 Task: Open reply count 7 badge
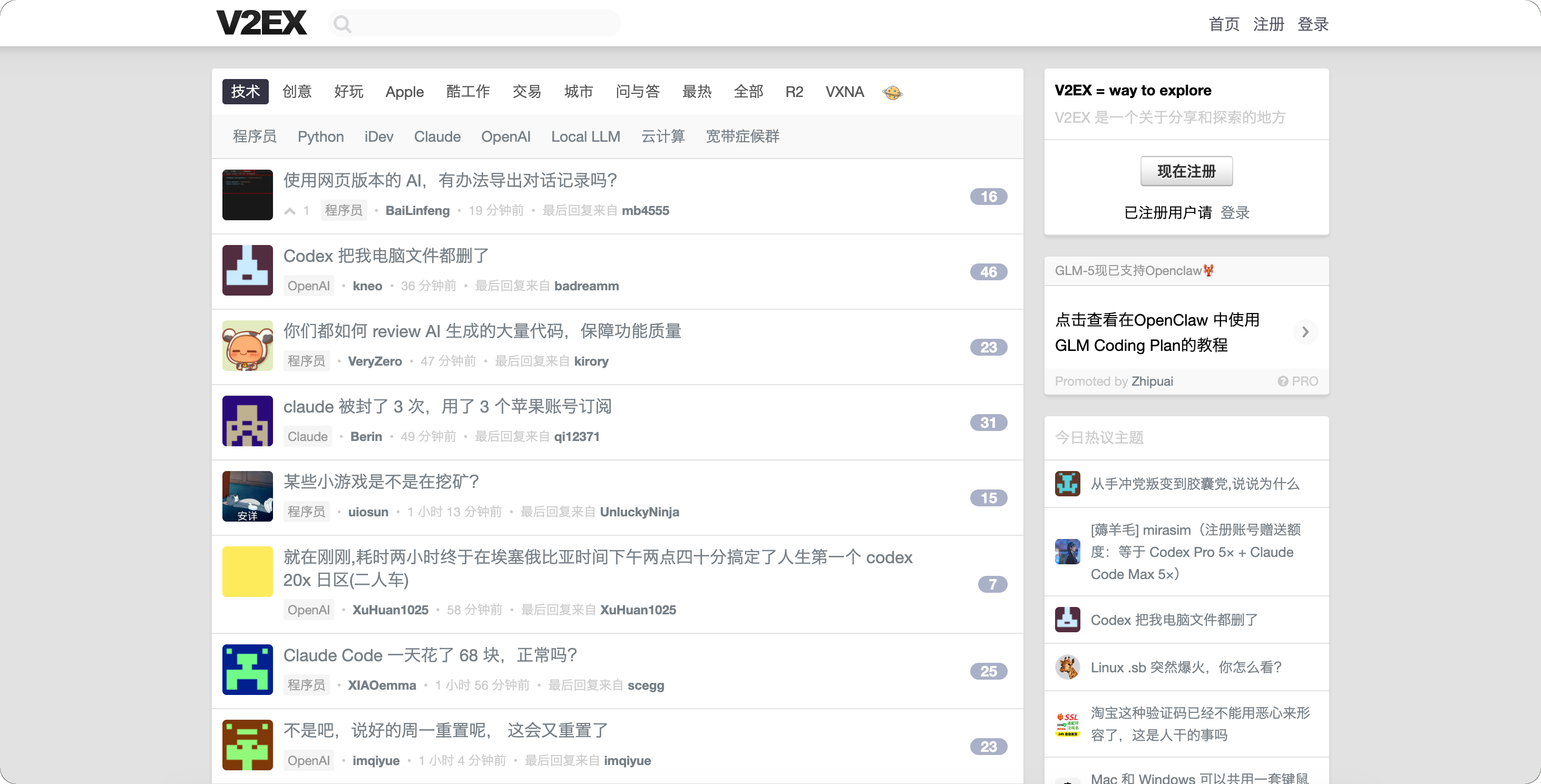pos(992,584)
